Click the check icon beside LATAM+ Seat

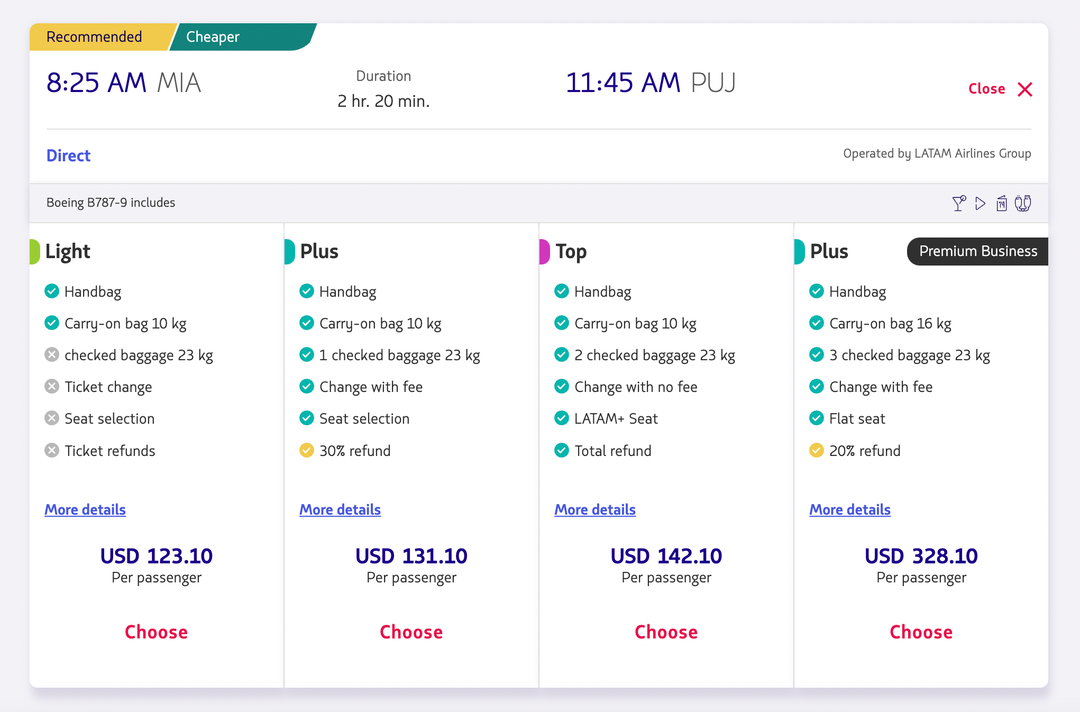pyautogui.click(x=560, y=418)
